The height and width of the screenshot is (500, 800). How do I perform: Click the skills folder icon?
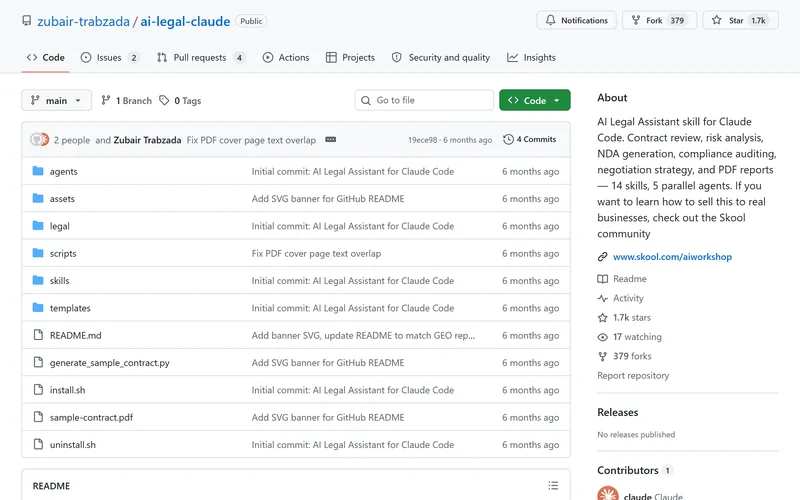(38, 280)
